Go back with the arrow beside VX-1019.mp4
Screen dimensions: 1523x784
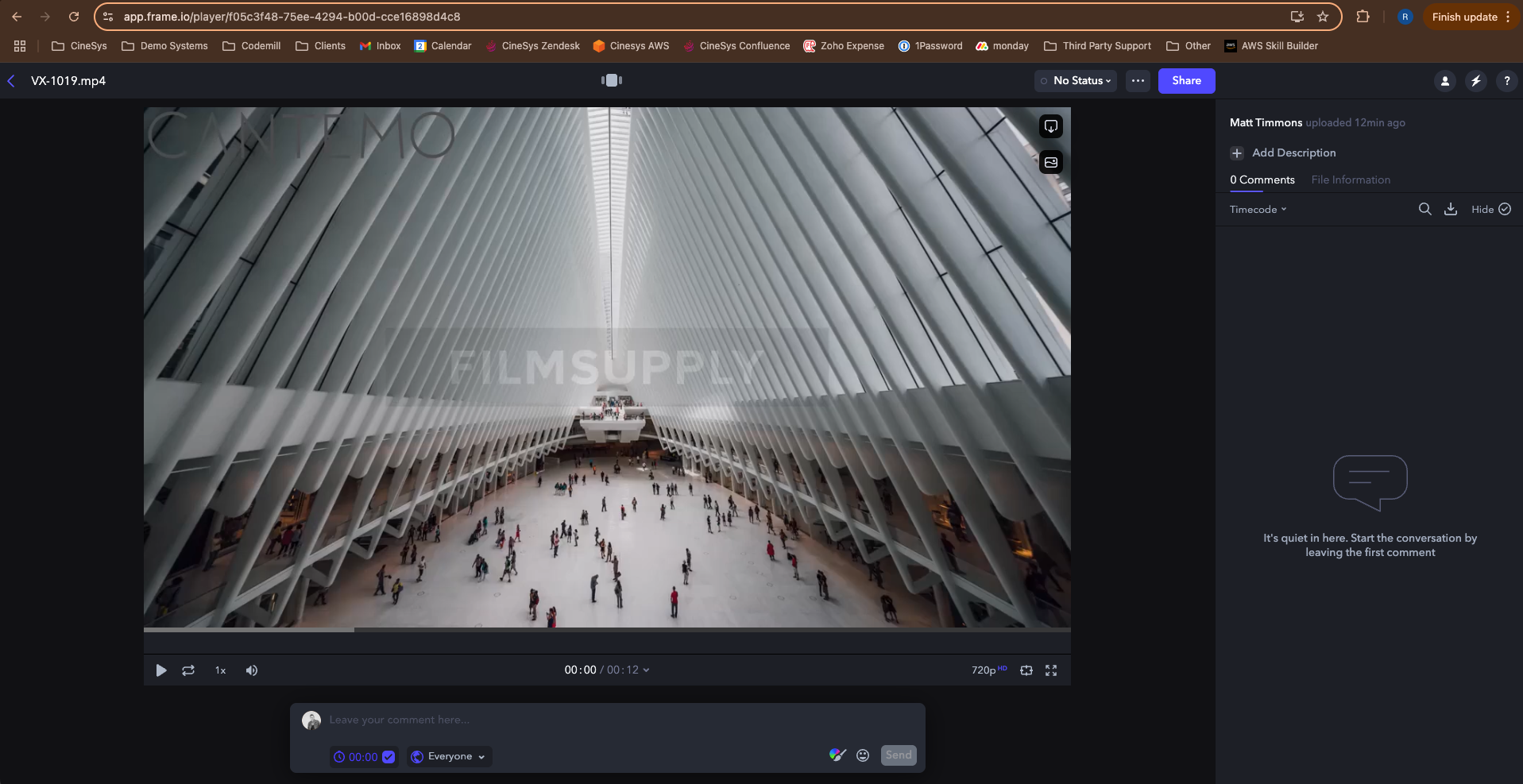pos(11,81)
